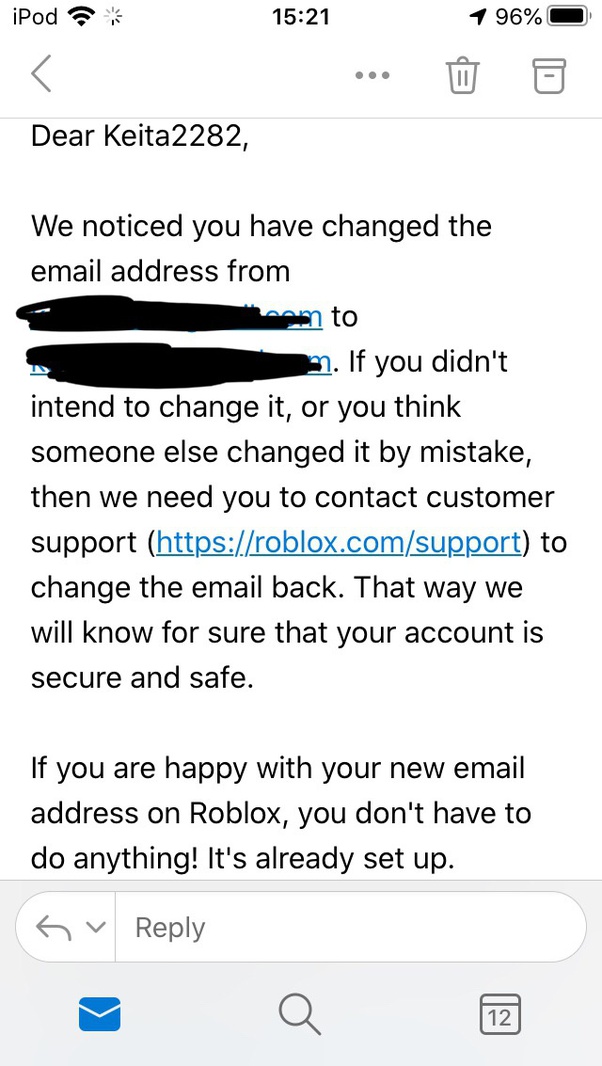Expand reply options with the small chevron
This screenshot has width=602, height=1066.
click(x=97, y=927)
